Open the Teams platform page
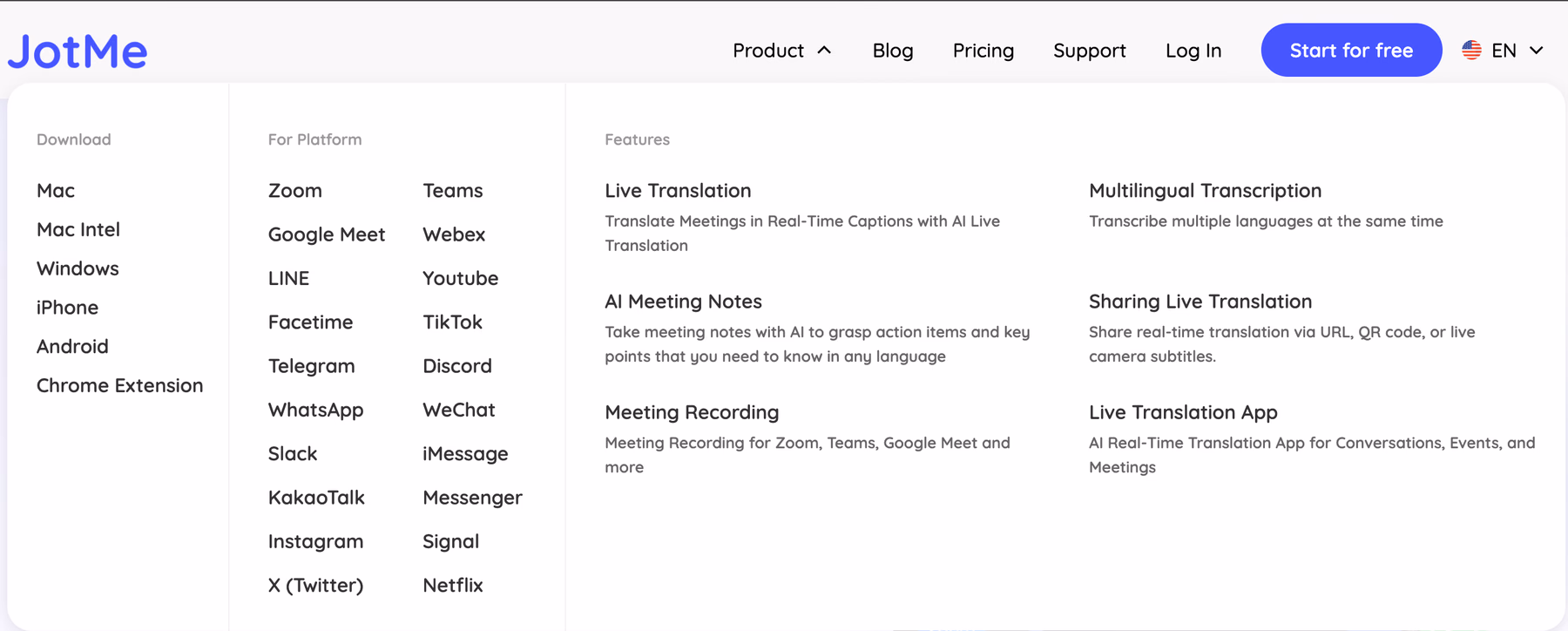1568x631 pixels. (453, 190)
